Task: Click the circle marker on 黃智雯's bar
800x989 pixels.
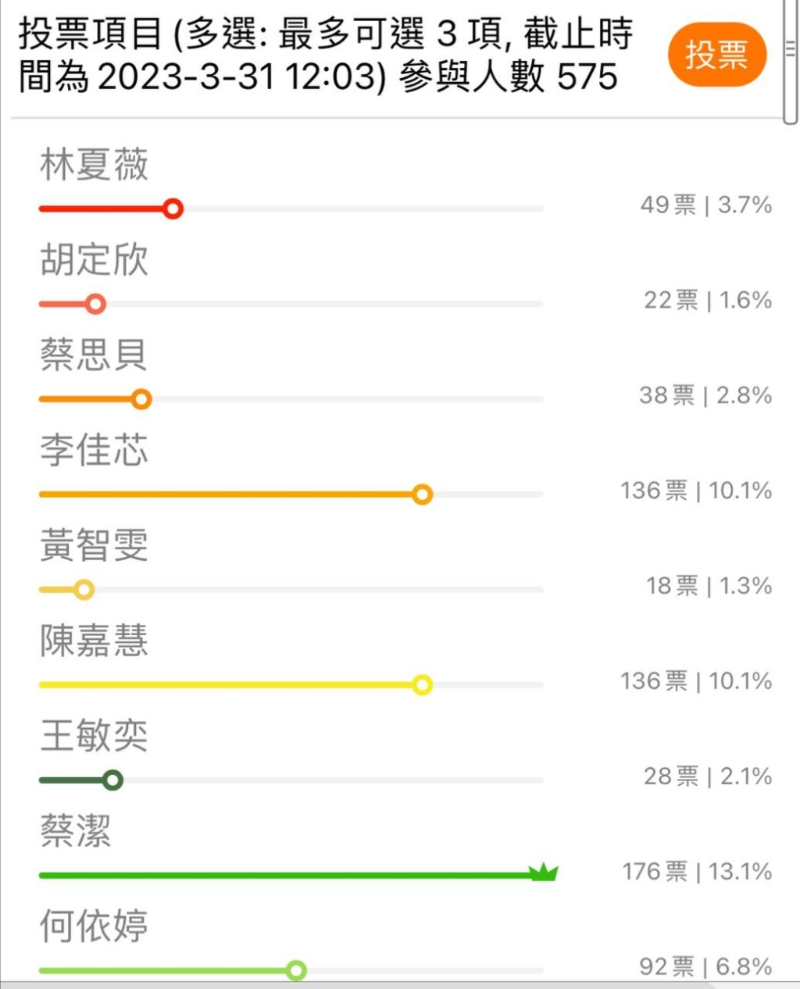Action: tap(84, 590)
